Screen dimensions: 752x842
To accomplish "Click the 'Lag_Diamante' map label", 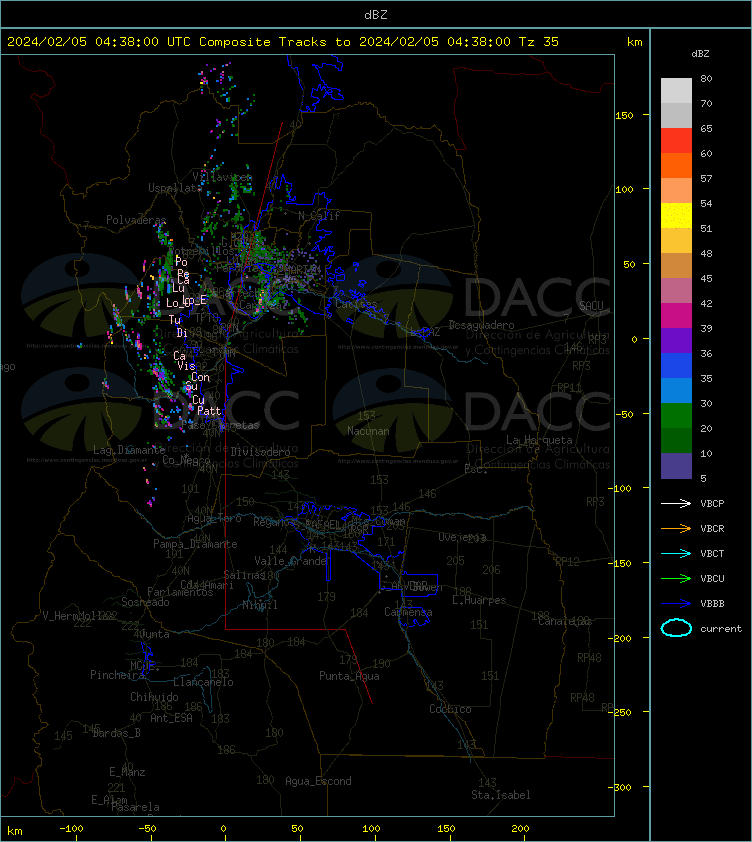I will coord(129,450).
